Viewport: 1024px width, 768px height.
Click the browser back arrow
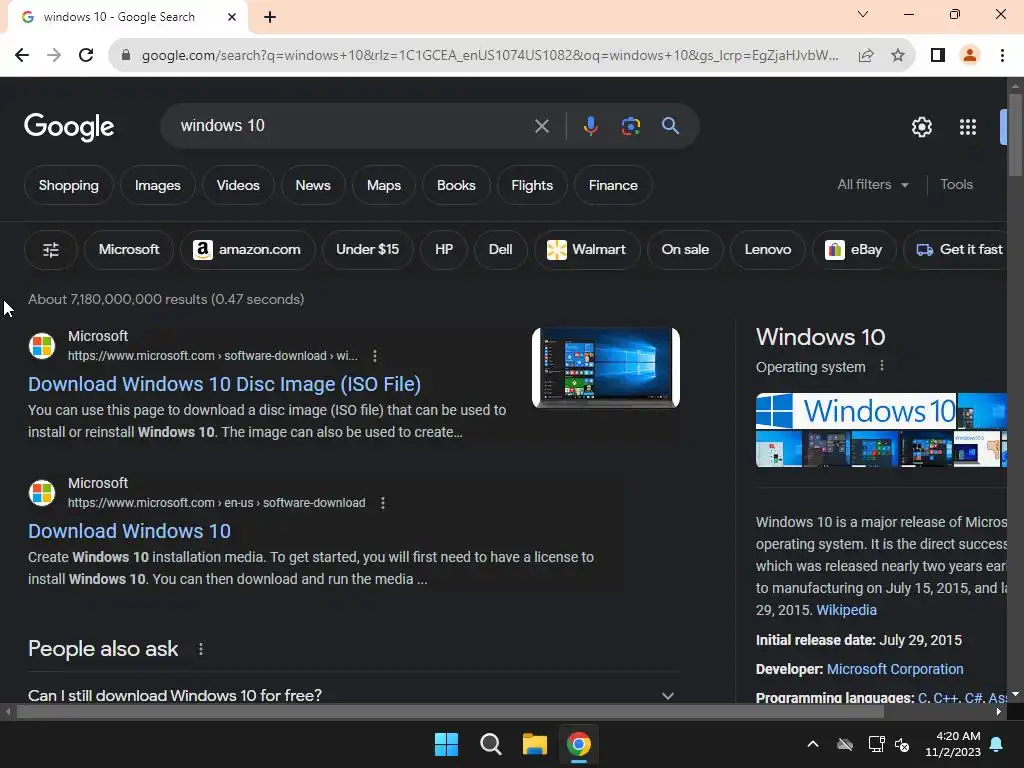tap(22, 55)
